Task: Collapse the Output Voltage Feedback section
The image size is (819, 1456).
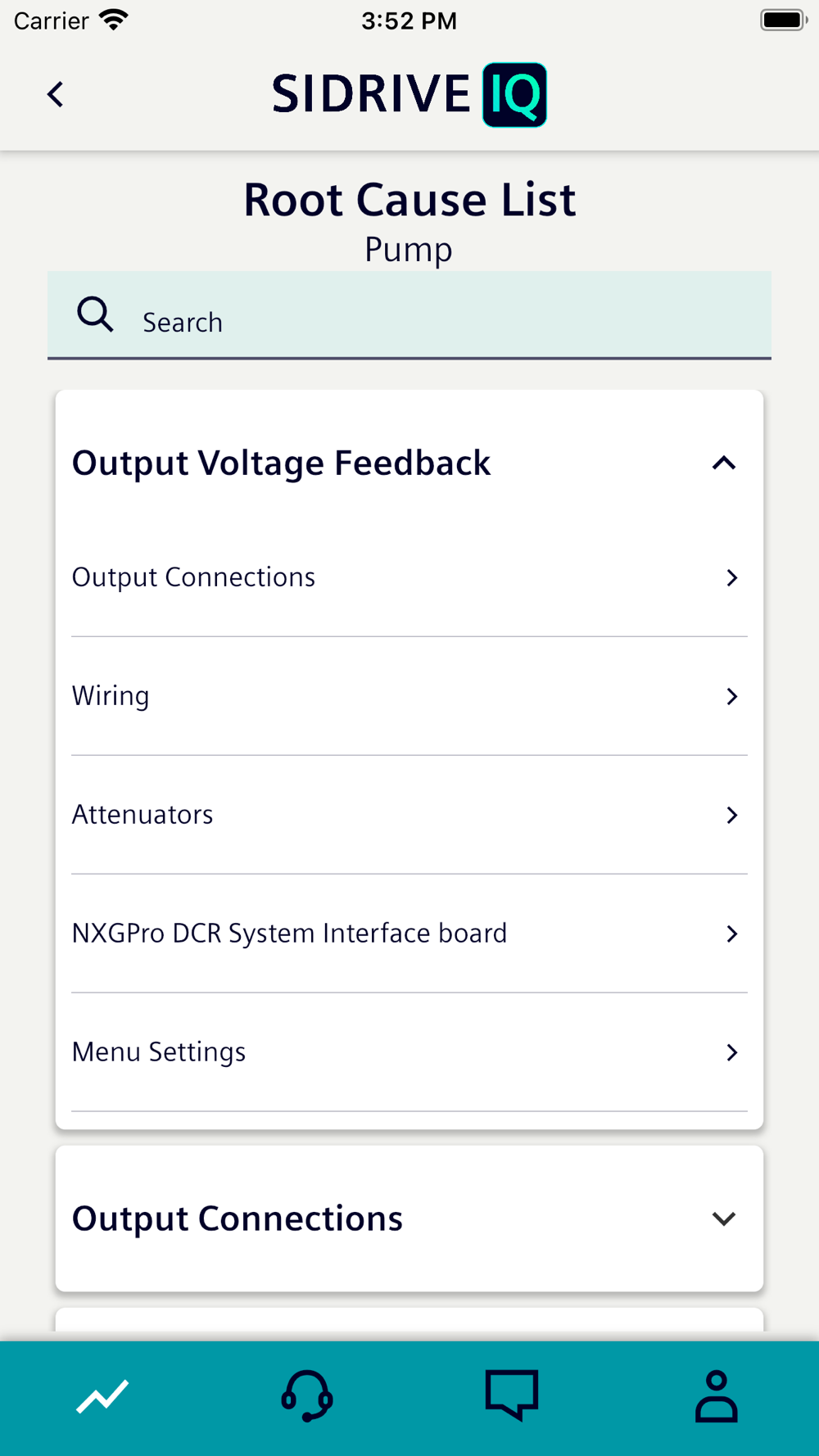Action: [x=724, y=463]
